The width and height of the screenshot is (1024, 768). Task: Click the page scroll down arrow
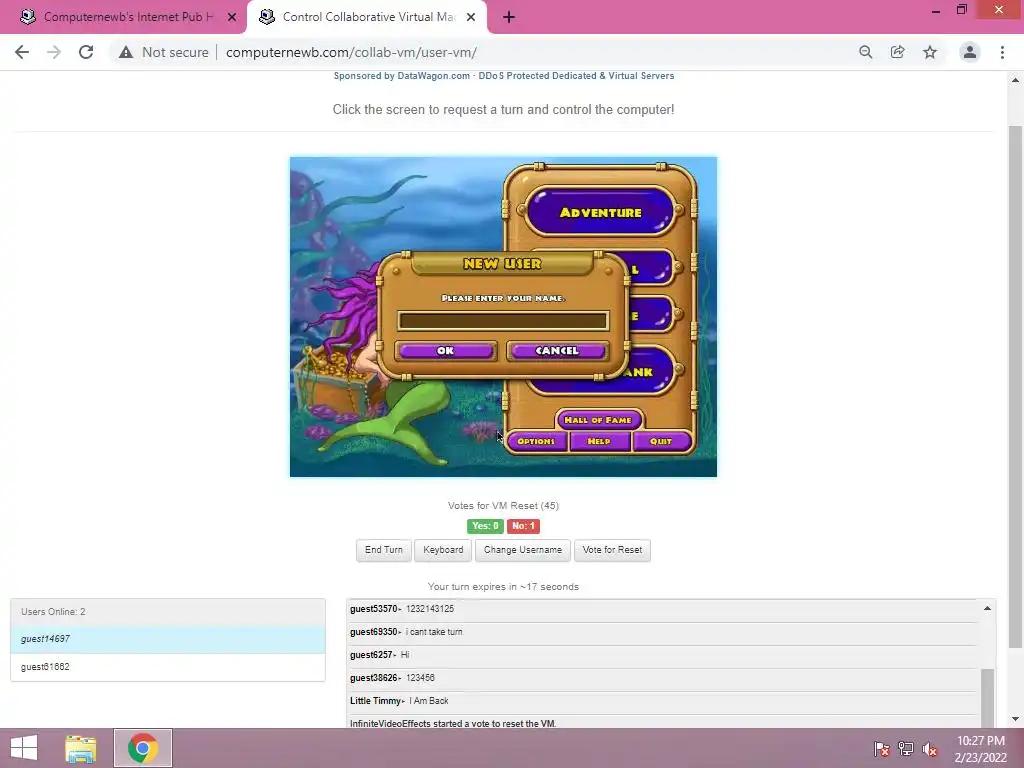click(x=1015, y=719)
